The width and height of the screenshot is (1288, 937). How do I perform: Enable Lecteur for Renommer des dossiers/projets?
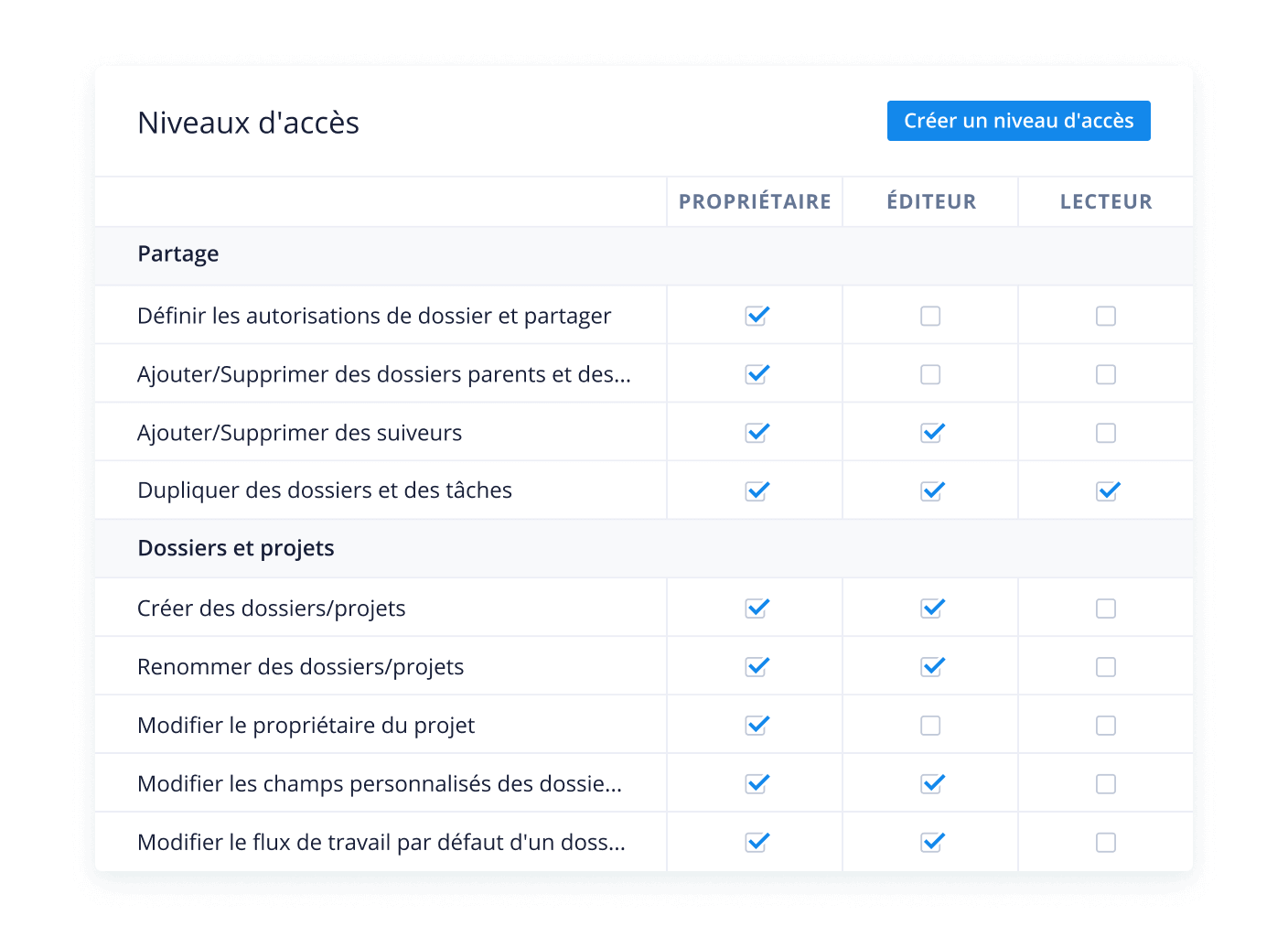(1106, 667)
